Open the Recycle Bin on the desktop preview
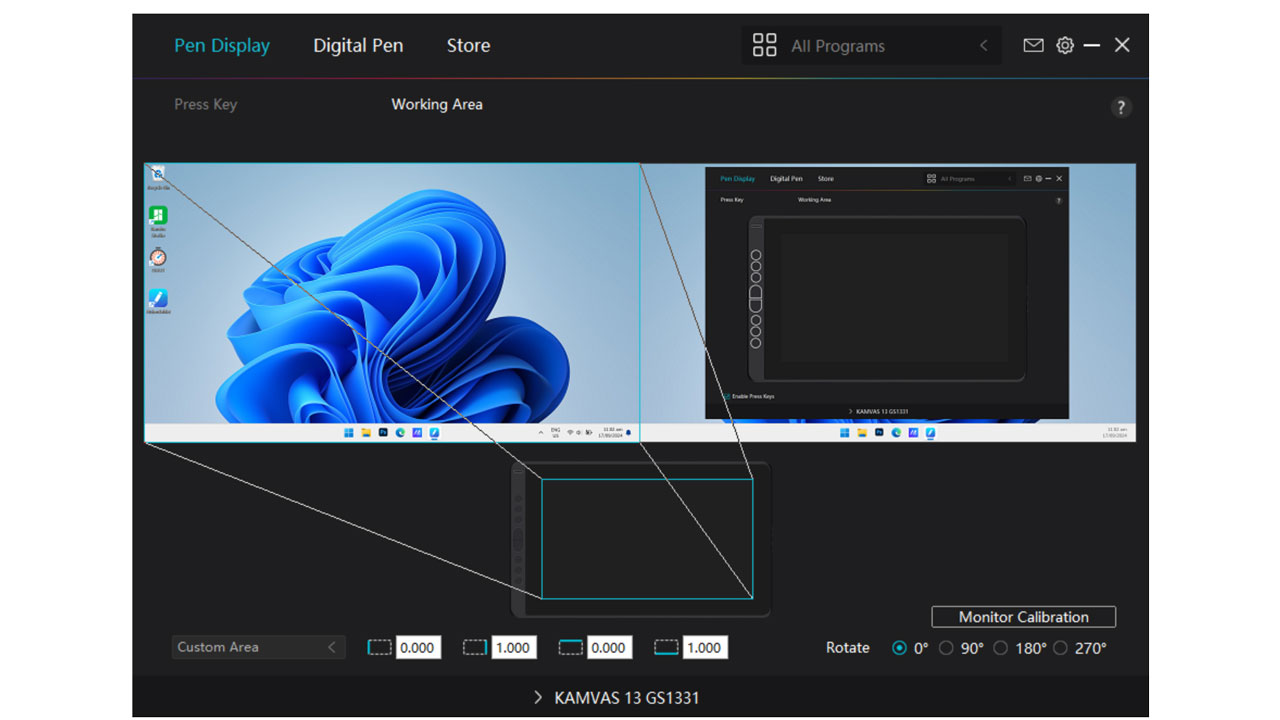 coord(158,172)
